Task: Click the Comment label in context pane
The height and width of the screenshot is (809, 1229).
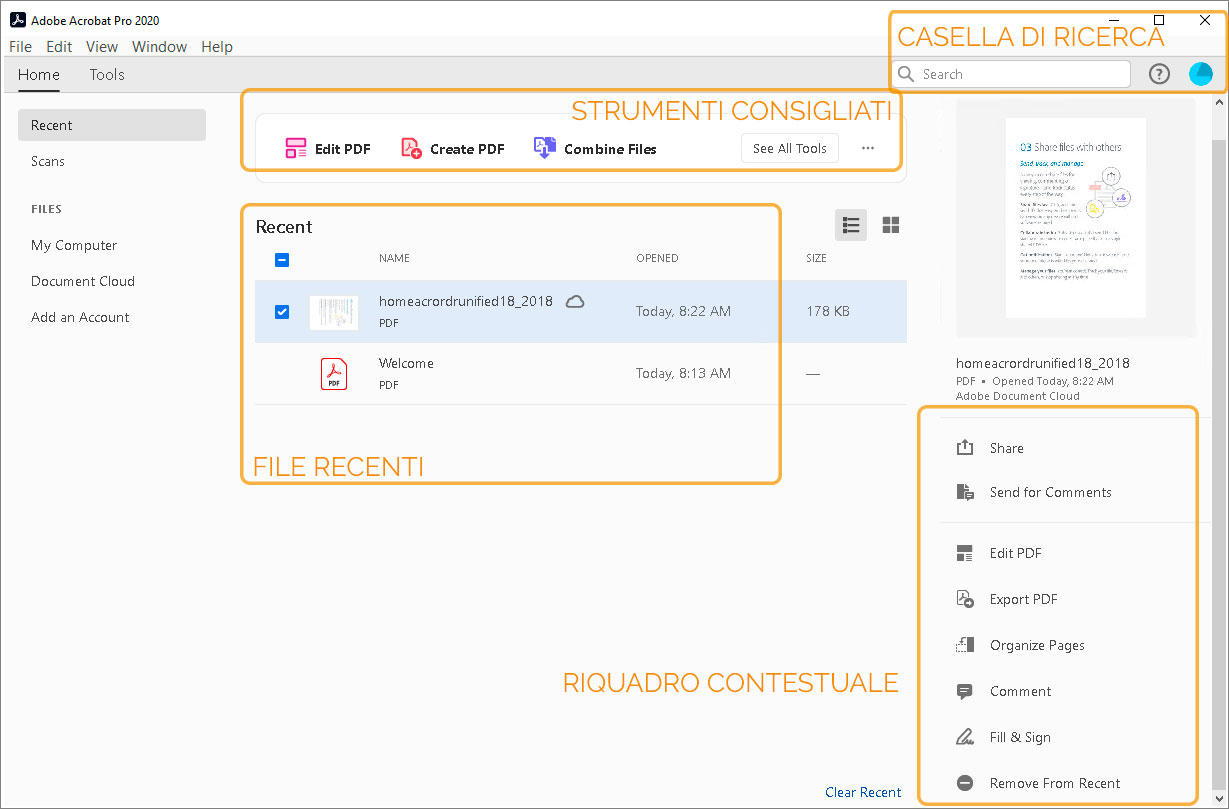Action: [x=1021, y=691]
